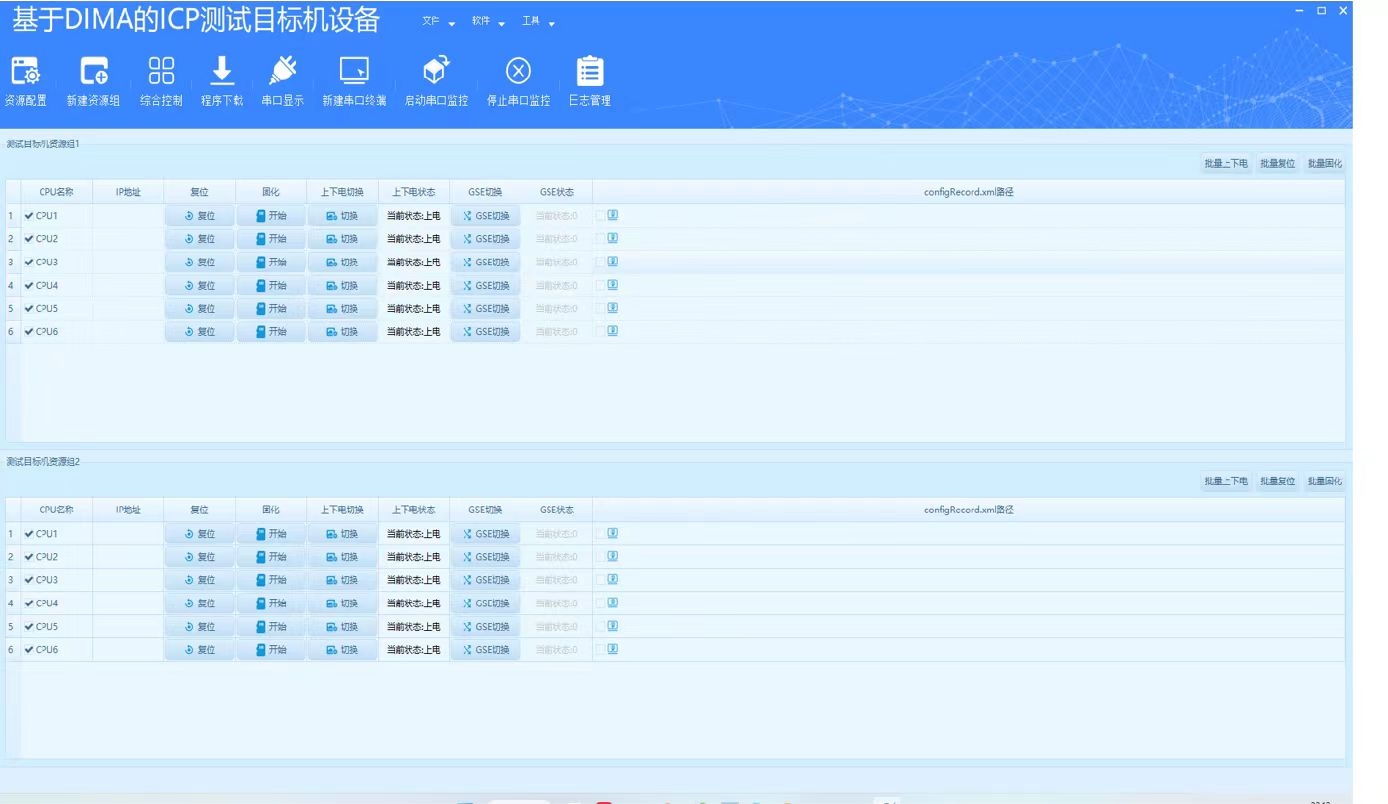1388x804 pixels.
Task: Click the GSE状态 header in 资源组1
Action: [556, 192]
